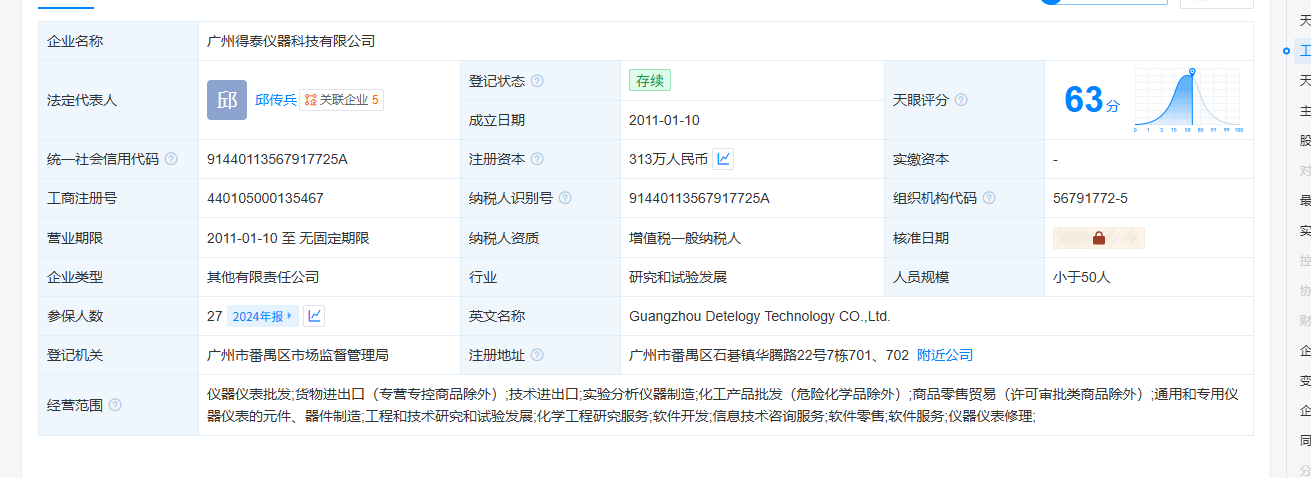Click the 2011-01-10 至 无固定期限 business term
The height and width of the screenshot is (478, 1311).
[x=288, y=238]
